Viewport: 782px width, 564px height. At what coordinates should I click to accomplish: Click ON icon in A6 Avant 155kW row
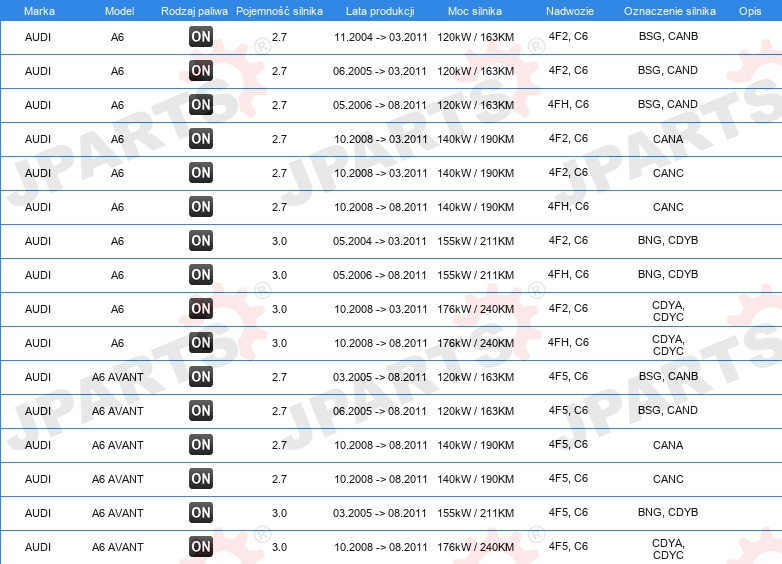(x=200, y=512)
